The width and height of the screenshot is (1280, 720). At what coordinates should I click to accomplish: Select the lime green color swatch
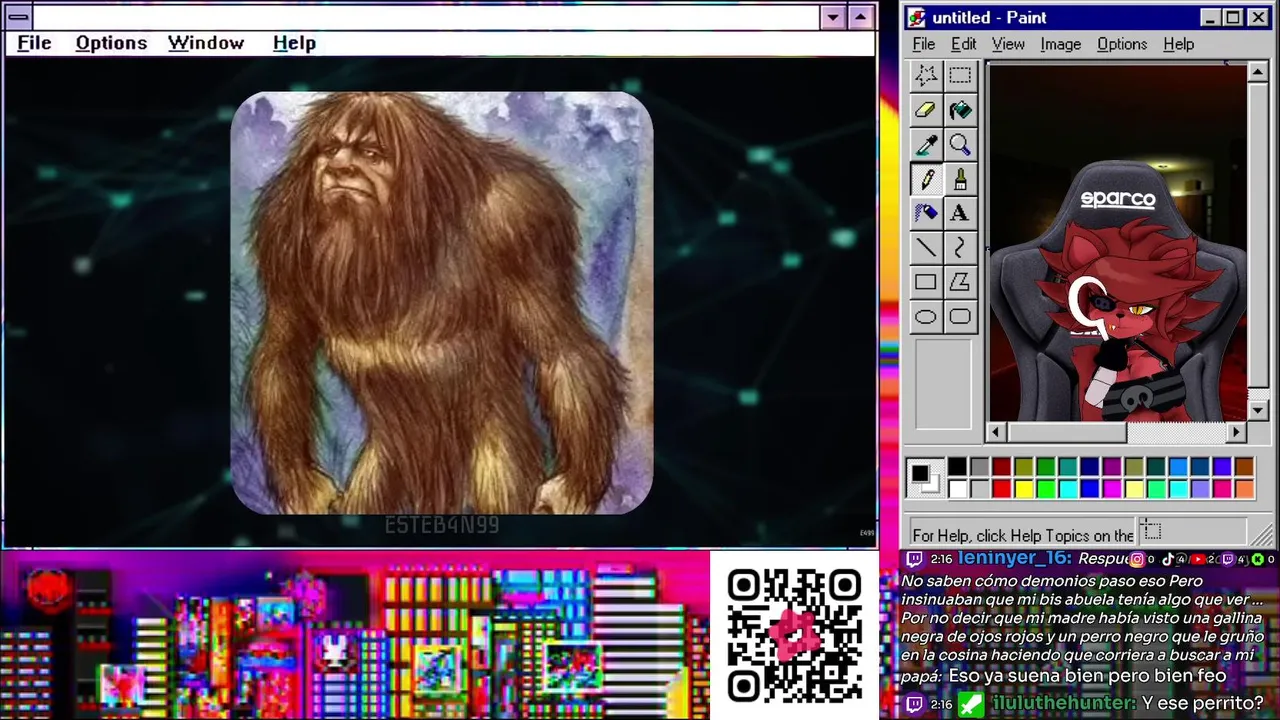pos(1045,489)
